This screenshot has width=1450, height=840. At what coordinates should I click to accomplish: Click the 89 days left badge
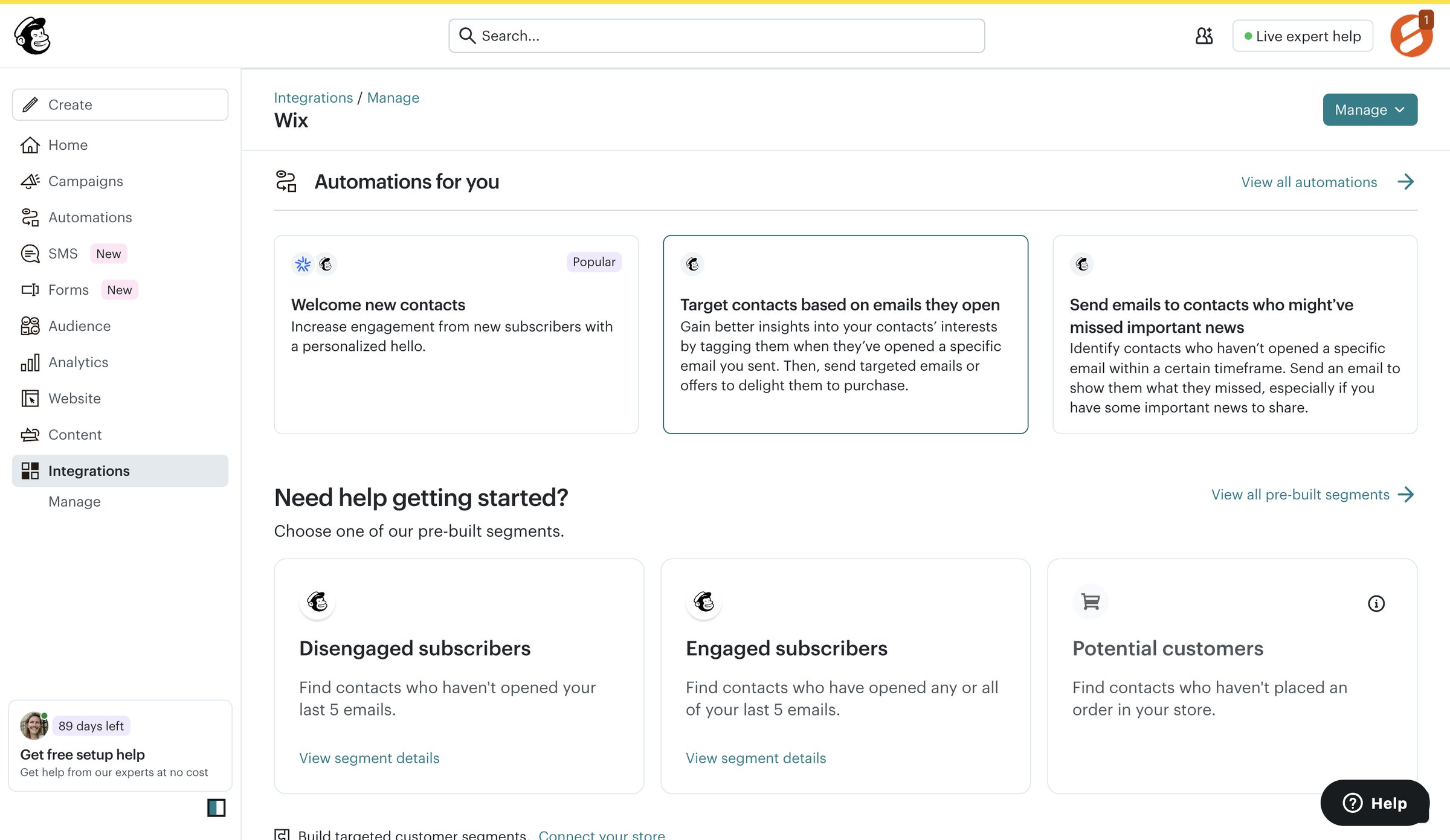coord(91,726)
